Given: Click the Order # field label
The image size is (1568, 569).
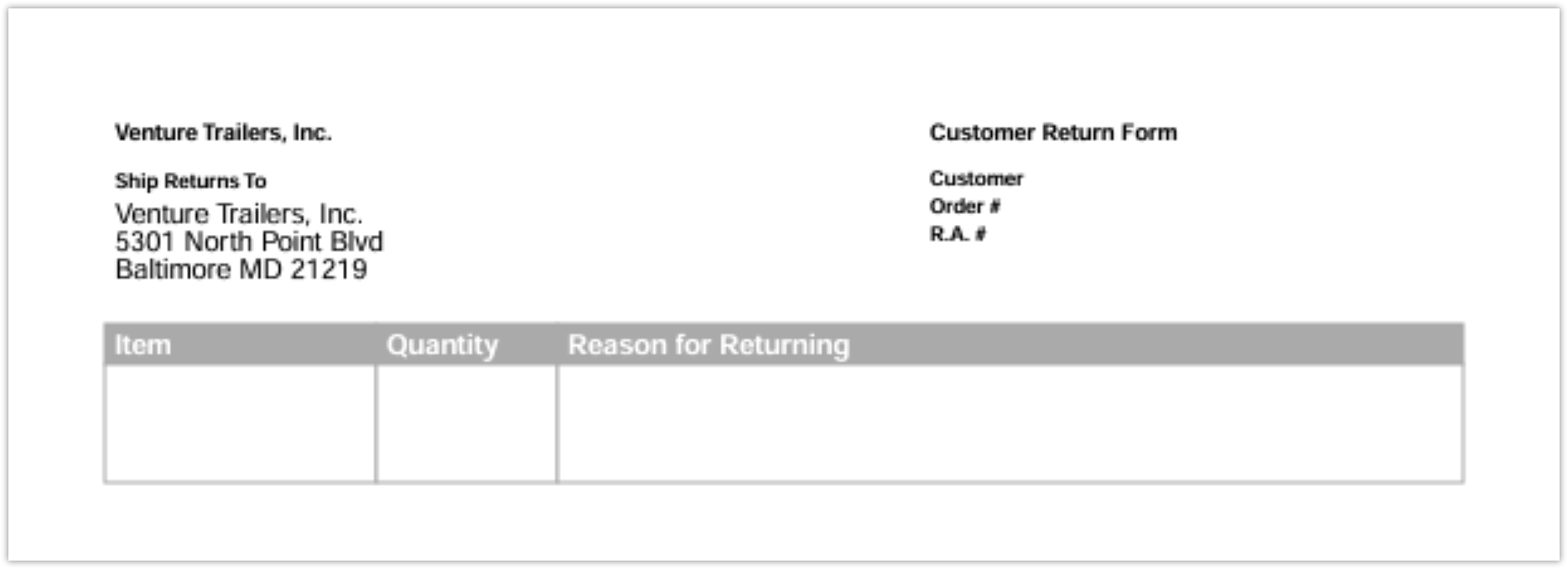Looking at the screenshot, I should (x=964, y=206).
